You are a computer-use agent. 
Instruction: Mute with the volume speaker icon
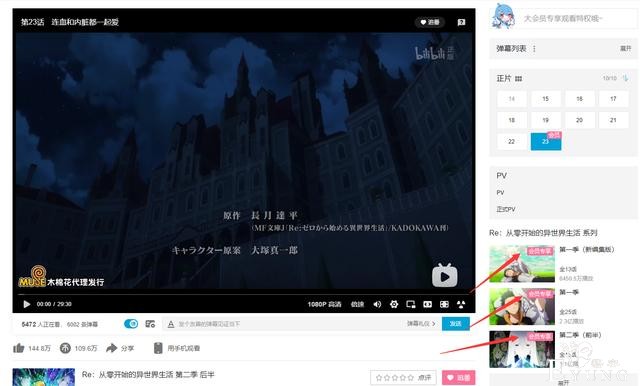[377, 304]
